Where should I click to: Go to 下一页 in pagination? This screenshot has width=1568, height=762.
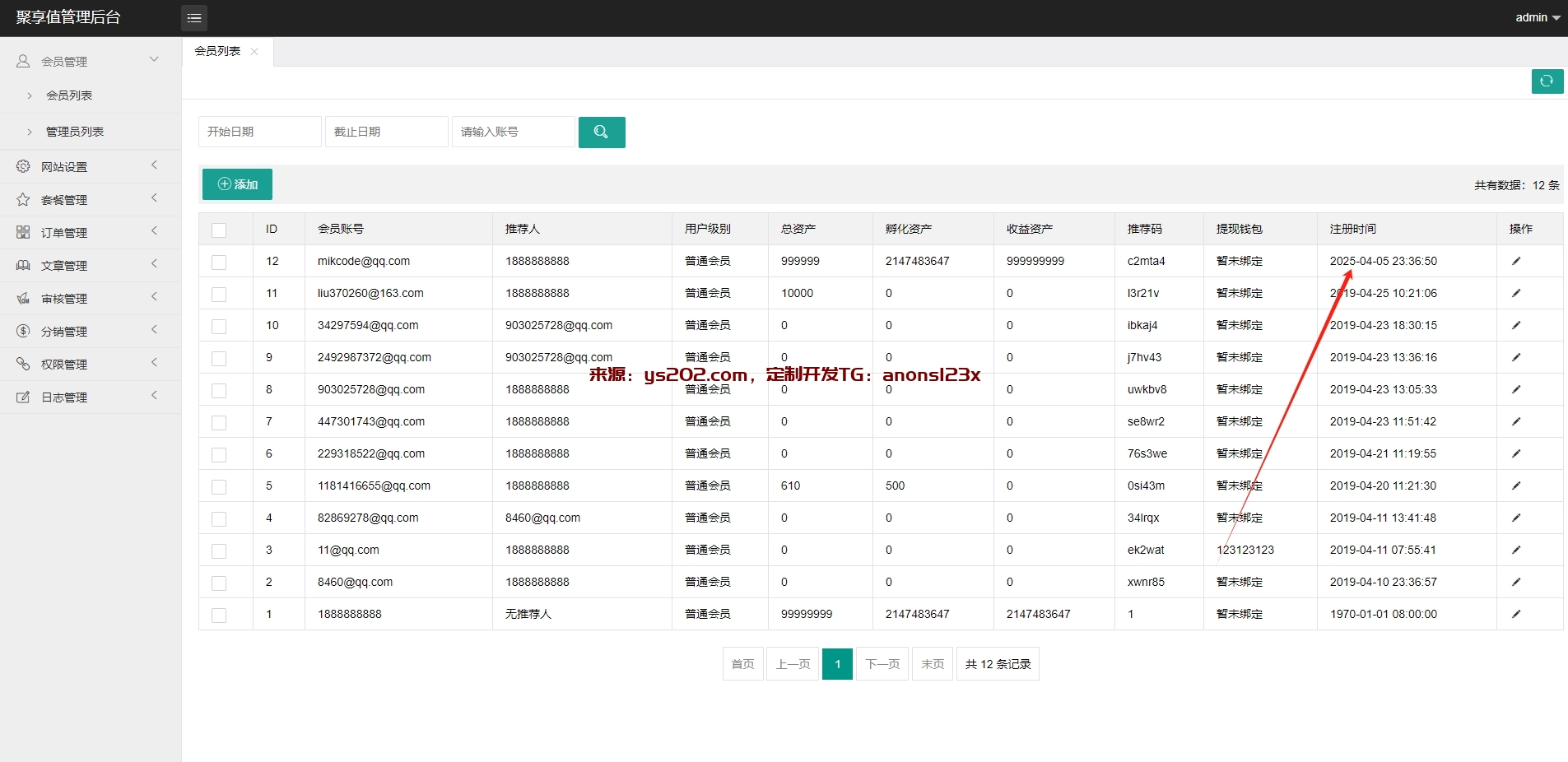[882, 664]
